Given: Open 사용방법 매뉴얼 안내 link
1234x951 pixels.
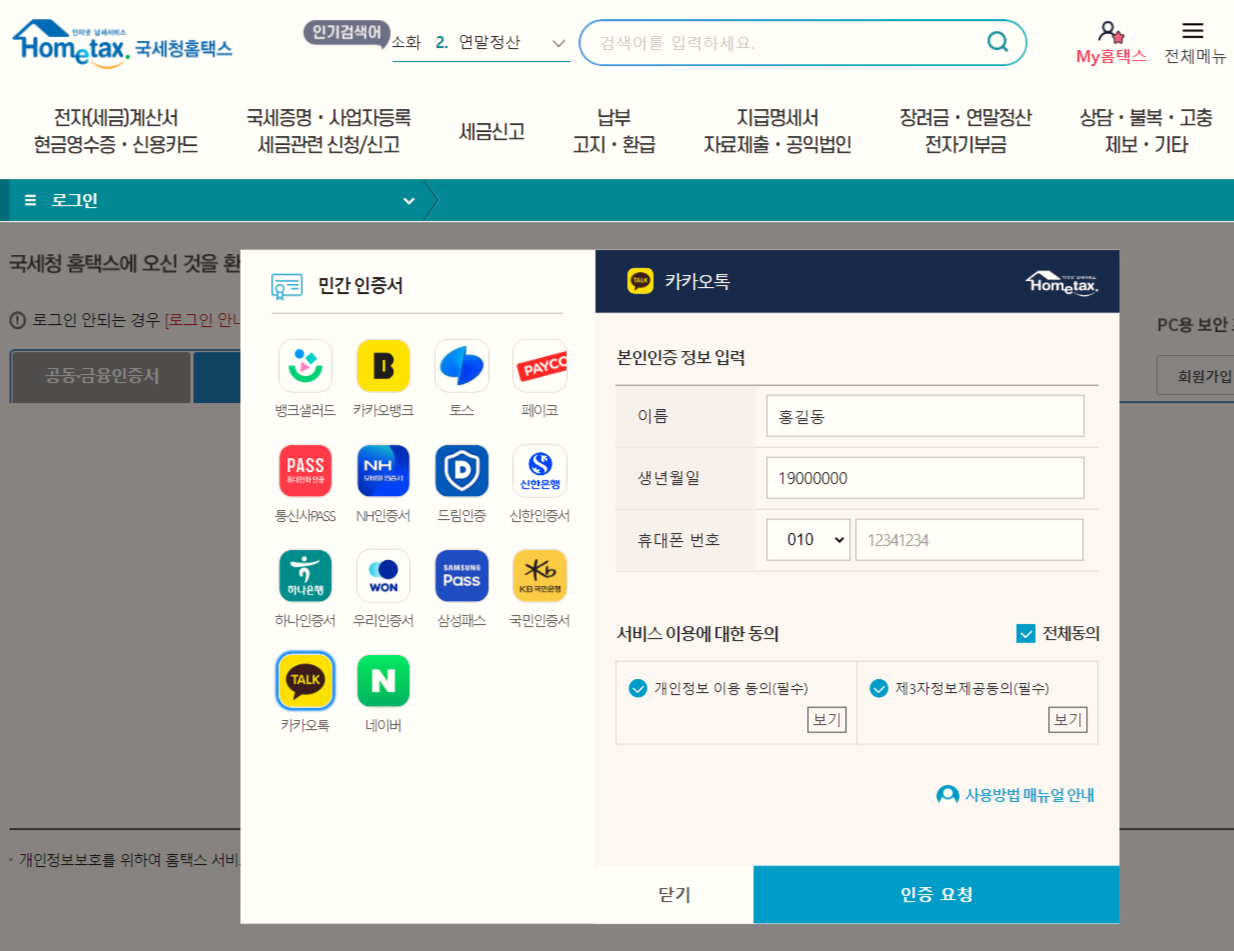Looking at the screenshot, I should [x=1029, y=795].
